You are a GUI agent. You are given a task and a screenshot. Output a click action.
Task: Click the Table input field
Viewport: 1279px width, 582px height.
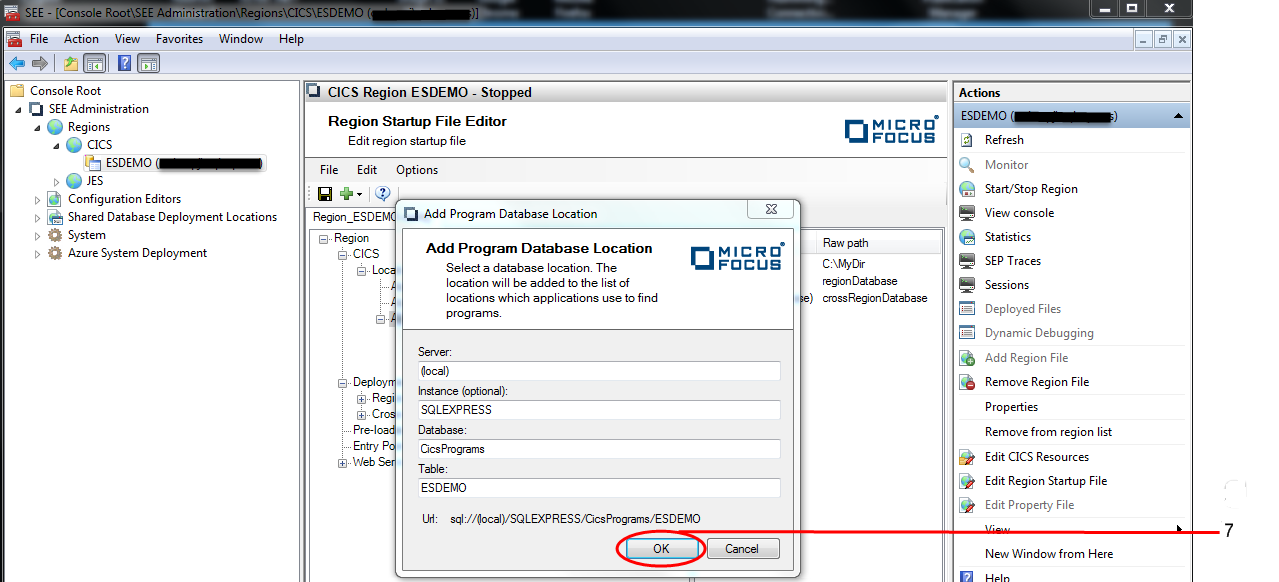[599, 488]
